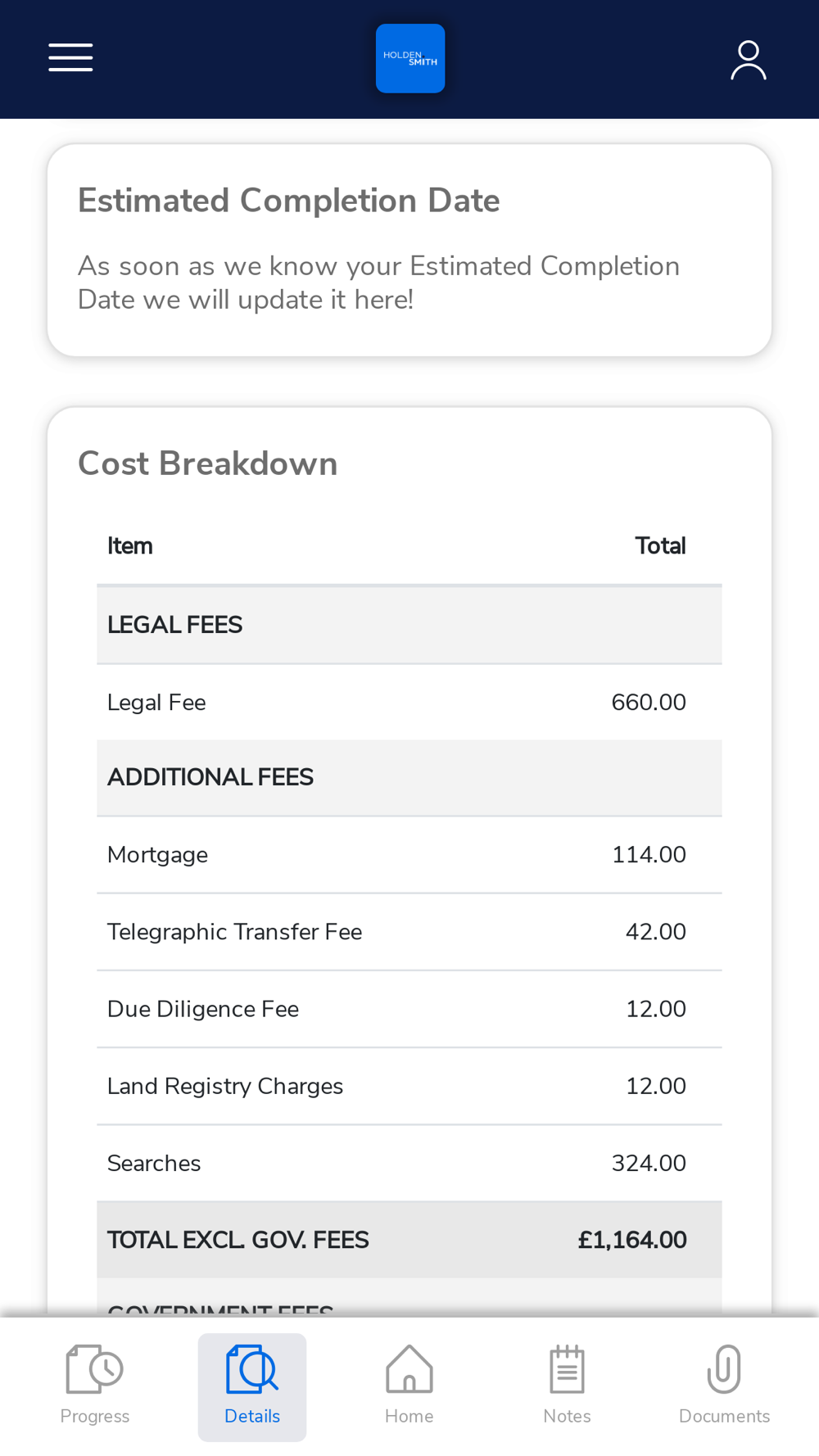Open the user profile icon
Image resolution: width=819 pixels, height=1456 pixels.
748,60
